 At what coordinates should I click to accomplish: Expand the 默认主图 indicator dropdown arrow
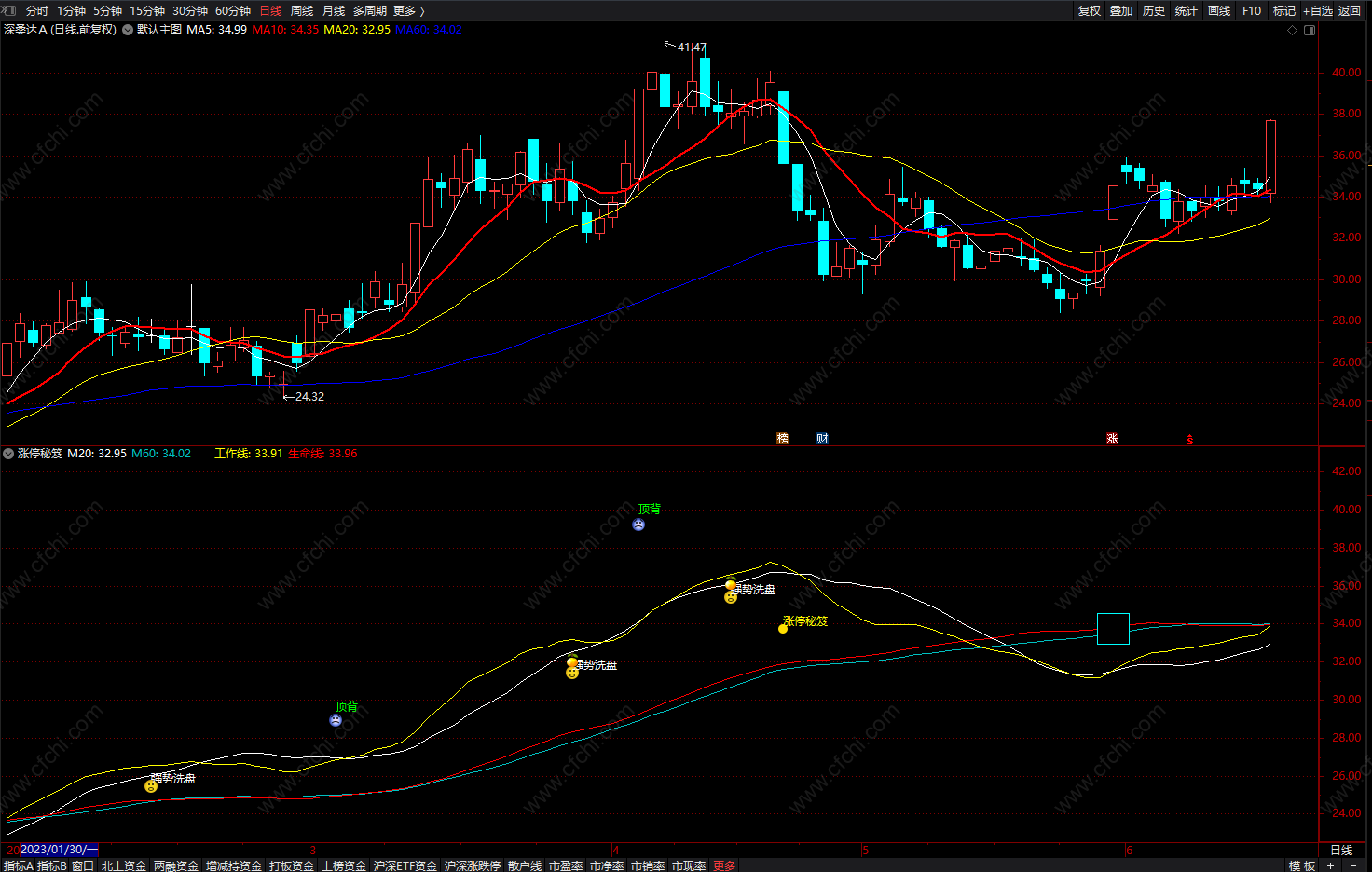coord(128,30)
